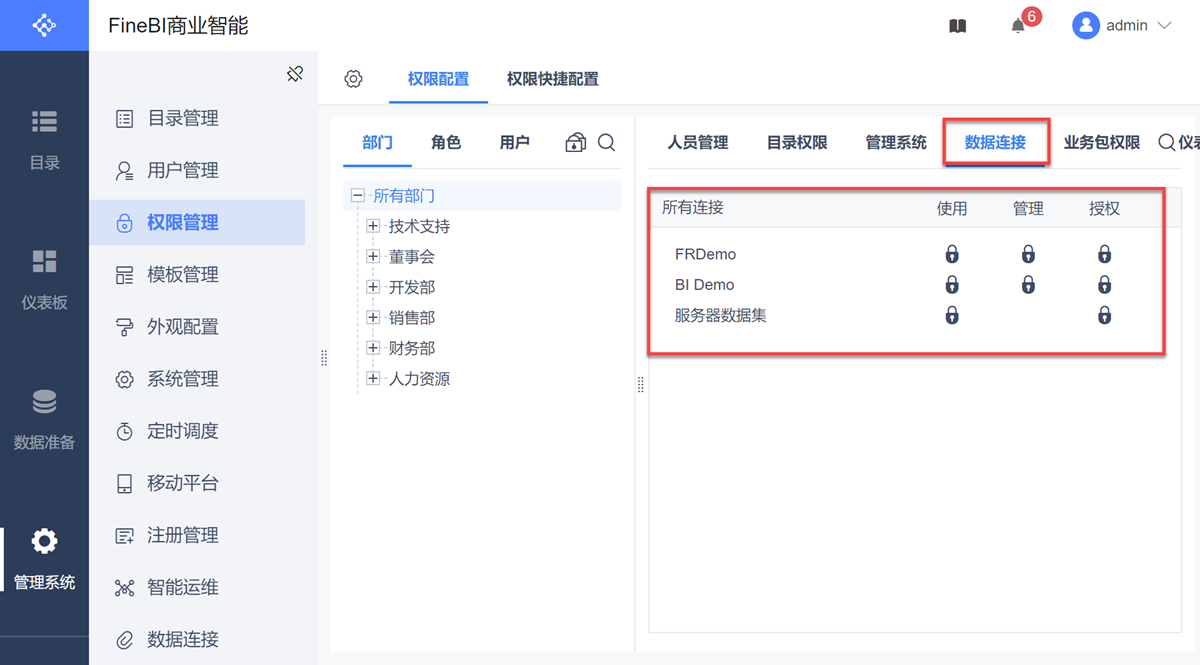The height and width of the screenshot is (665, 1200).
Task: Open 定时调度 in the side menu
Action: pyautogui.click(x=182, y=431)
